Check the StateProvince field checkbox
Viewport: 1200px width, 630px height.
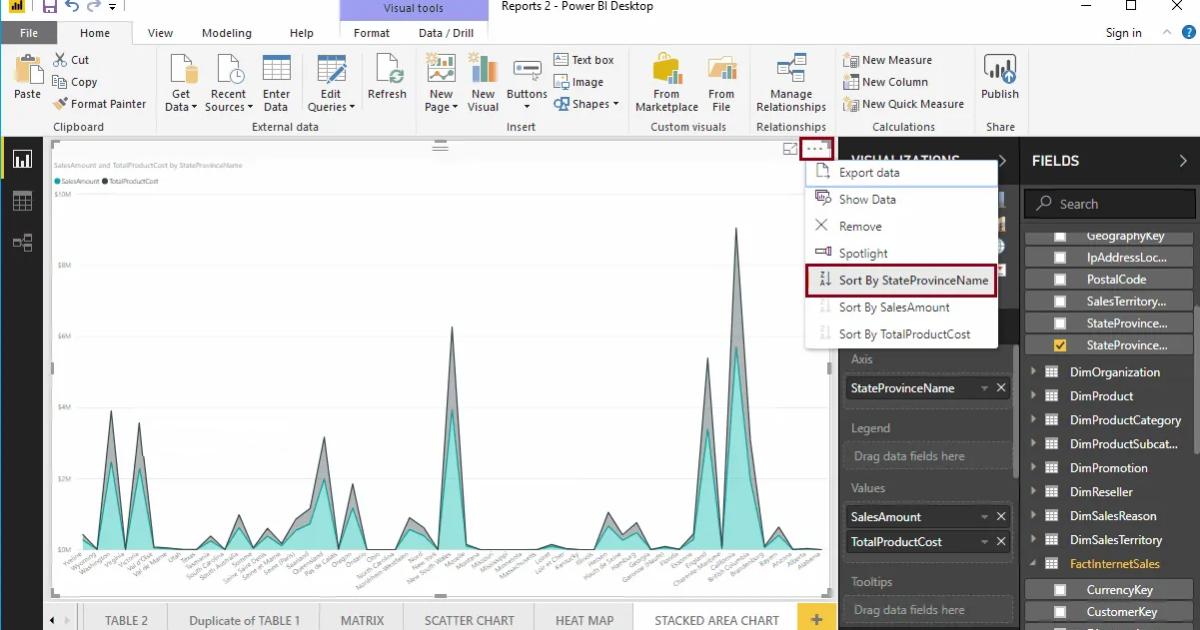[x=1060, y=322]
